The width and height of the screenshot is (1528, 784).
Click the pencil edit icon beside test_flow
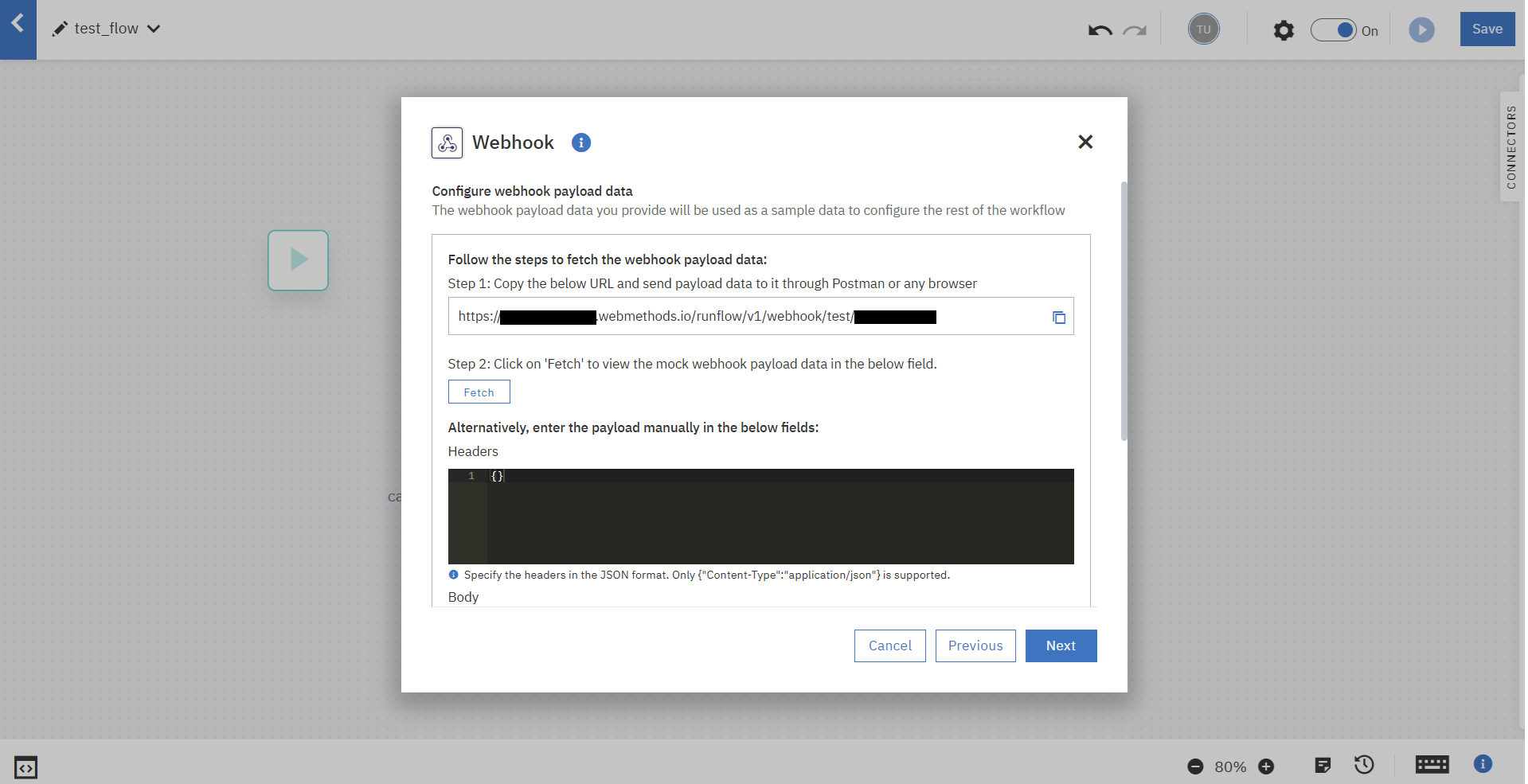click(60, 29)
